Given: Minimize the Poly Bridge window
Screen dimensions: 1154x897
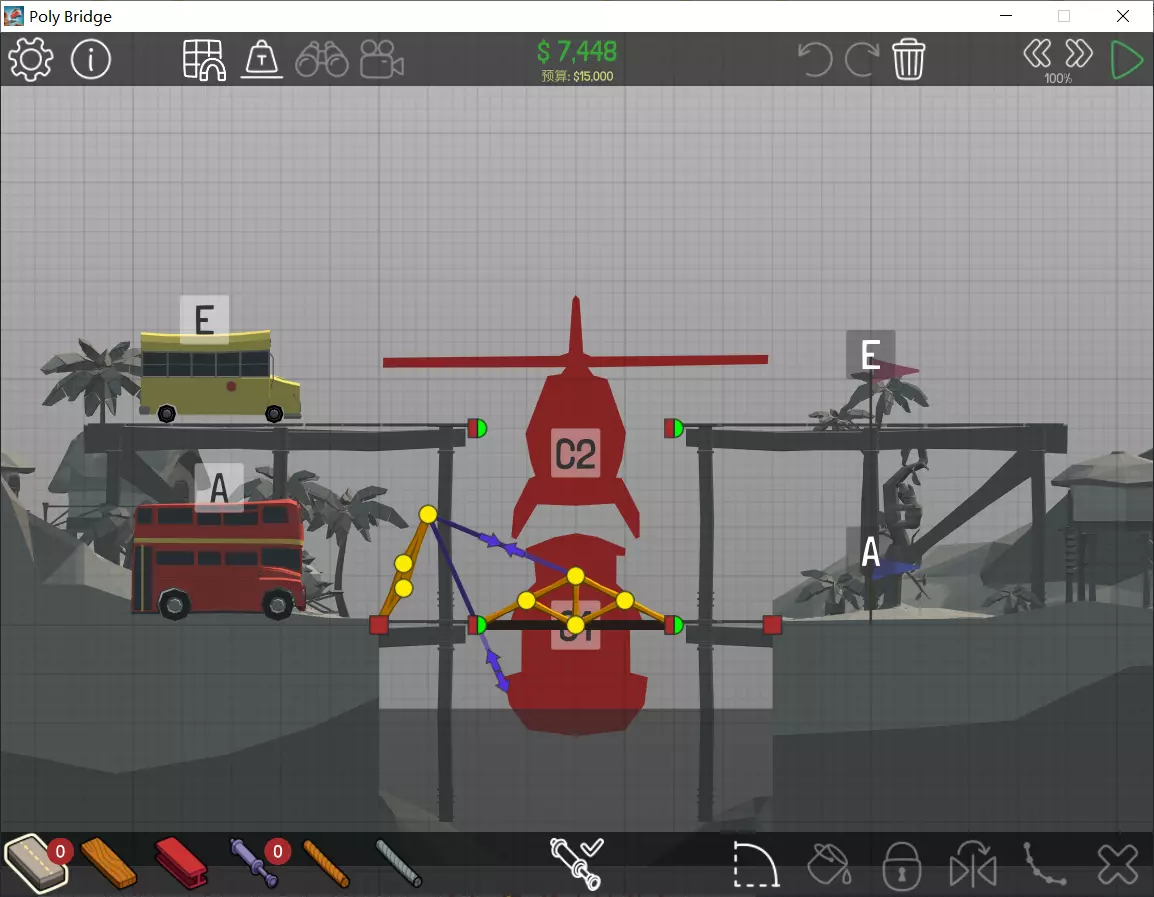Looking at the screenshot, I should click(x=1006, y=15).
